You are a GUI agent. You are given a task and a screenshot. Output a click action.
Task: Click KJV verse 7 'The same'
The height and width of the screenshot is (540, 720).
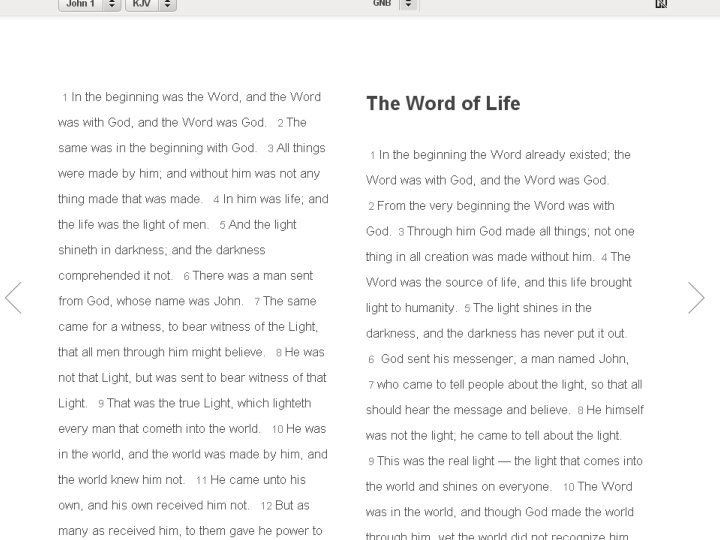pyautogui.click(x=290, y=301)
